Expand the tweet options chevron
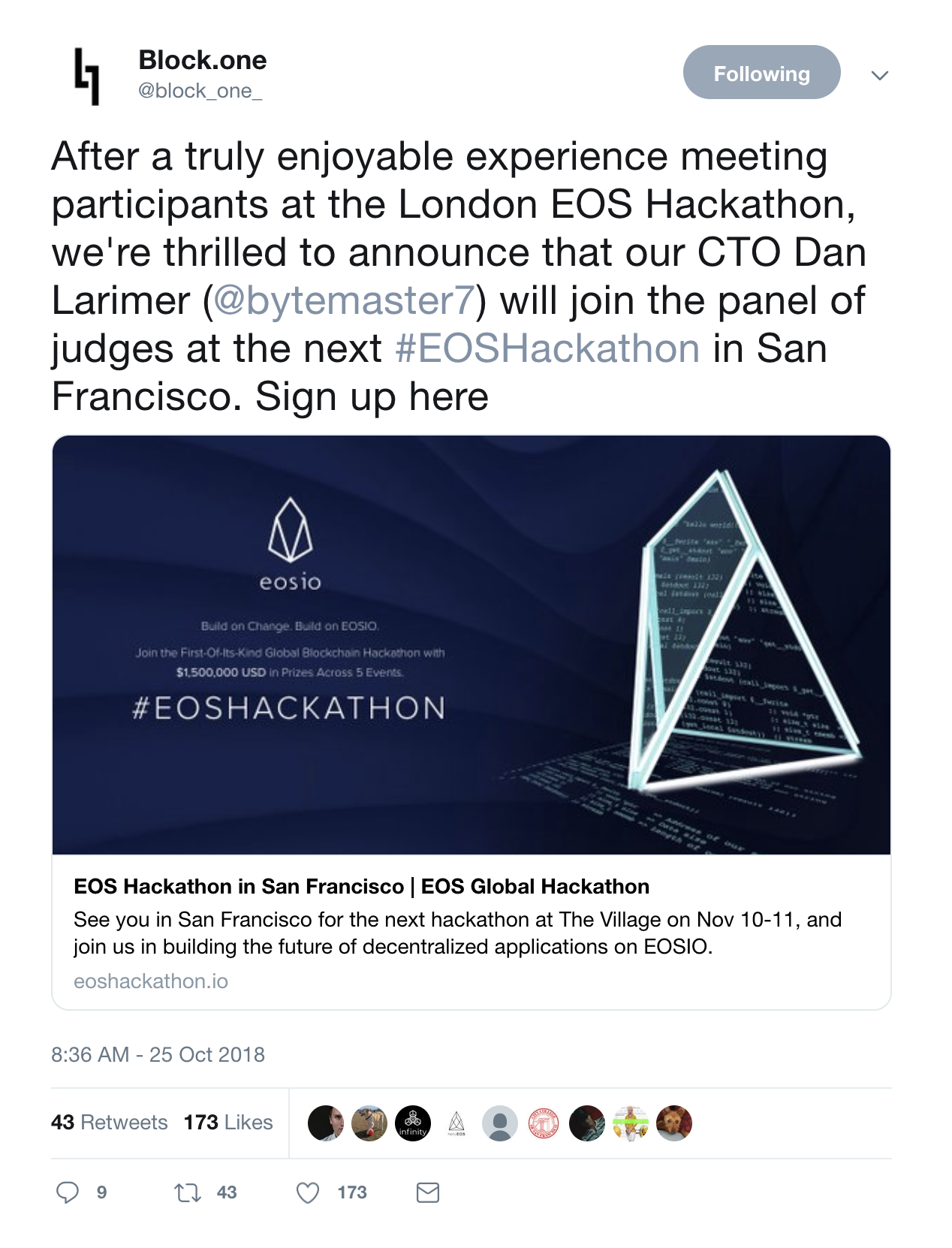 (879, 75)
